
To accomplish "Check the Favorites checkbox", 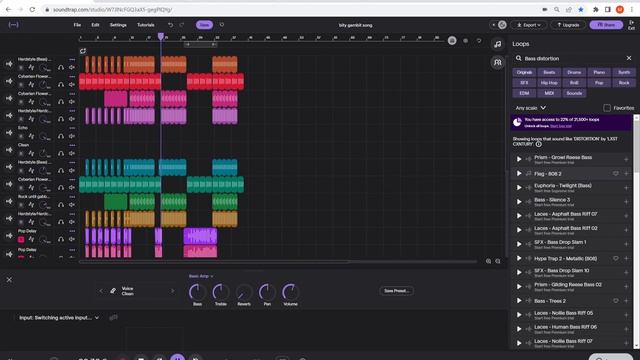I will (x=607, y=108).
